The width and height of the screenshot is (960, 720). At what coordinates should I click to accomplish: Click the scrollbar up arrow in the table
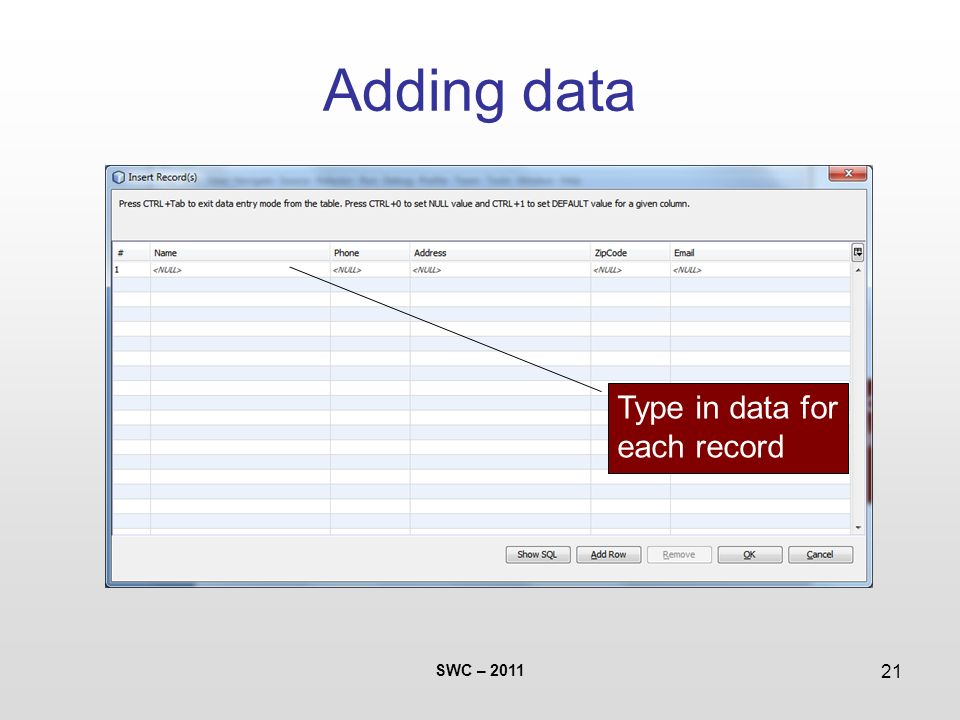point(858,270)
